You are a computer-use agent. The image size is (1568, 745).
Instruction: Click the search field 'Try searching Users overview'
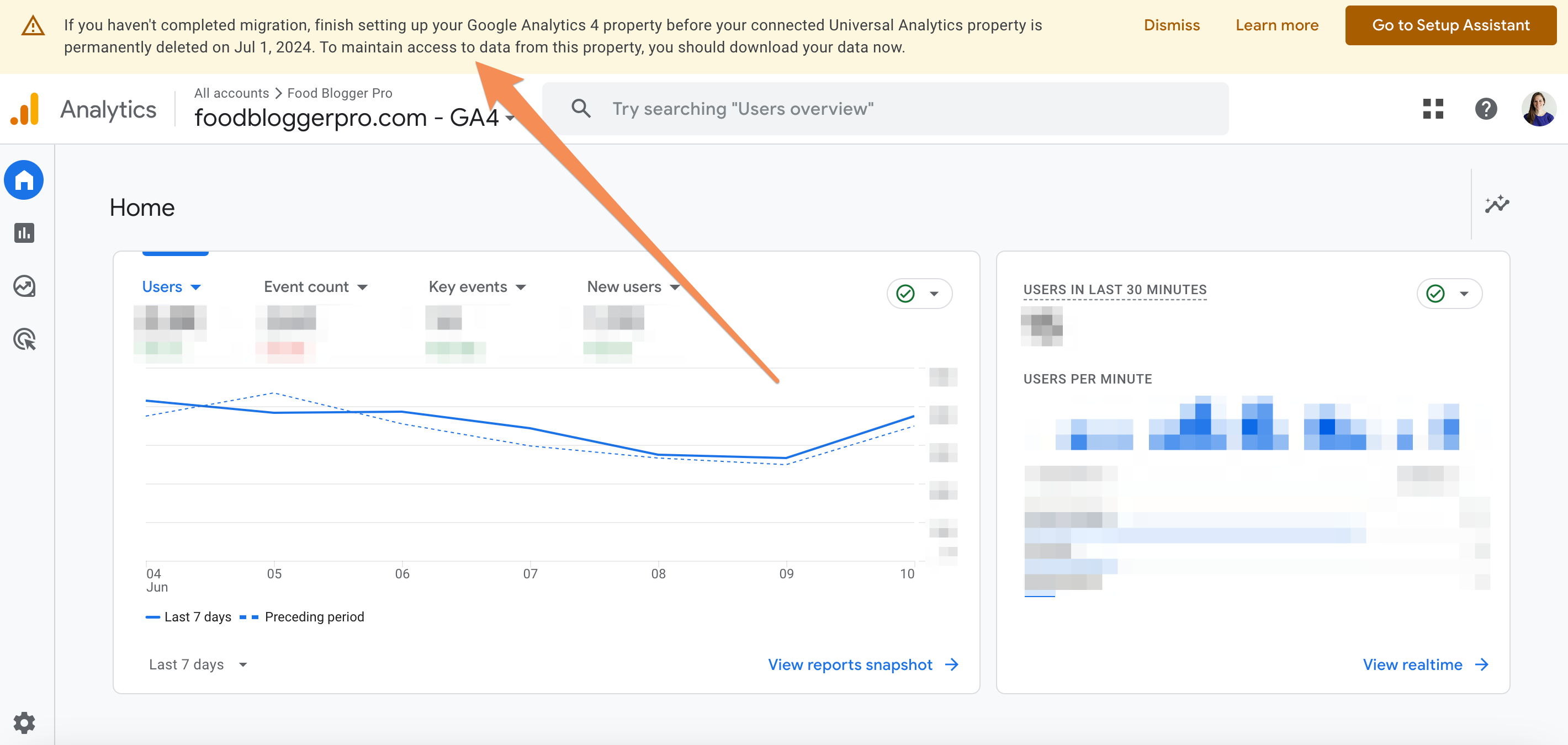pos(885,109)
